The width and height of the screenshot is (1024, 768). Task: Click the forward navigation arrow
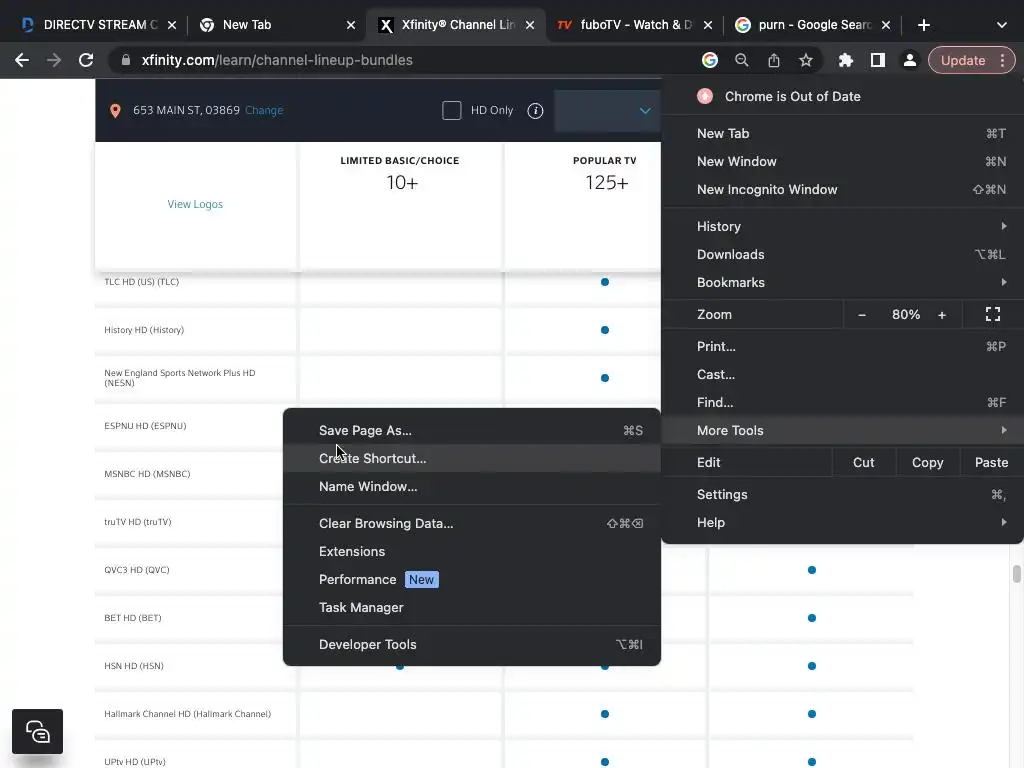tap(54, 60)
